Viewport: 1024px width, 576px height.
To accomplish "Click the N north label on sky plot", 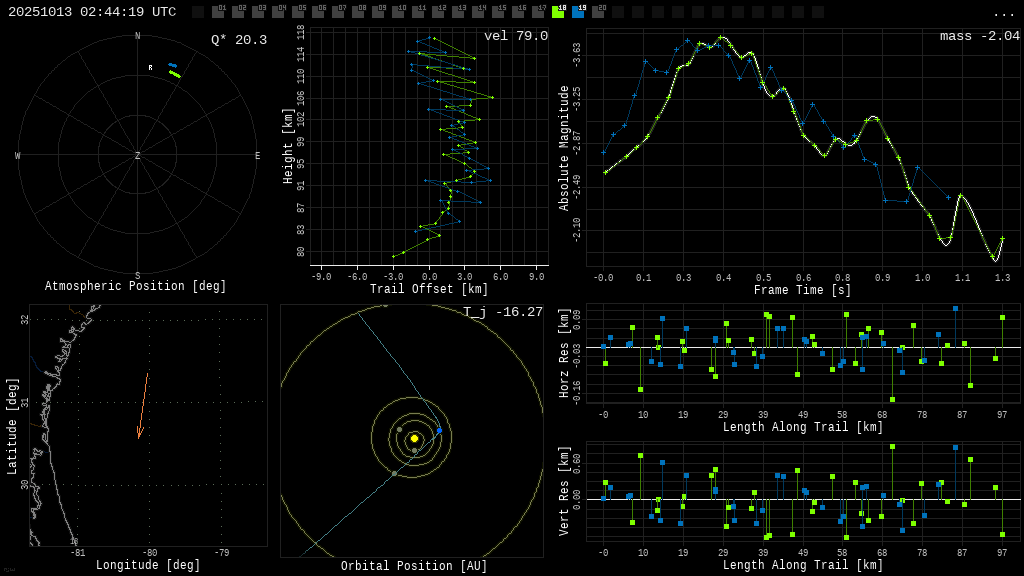I will pyautogui.click(x=138, y=37).
